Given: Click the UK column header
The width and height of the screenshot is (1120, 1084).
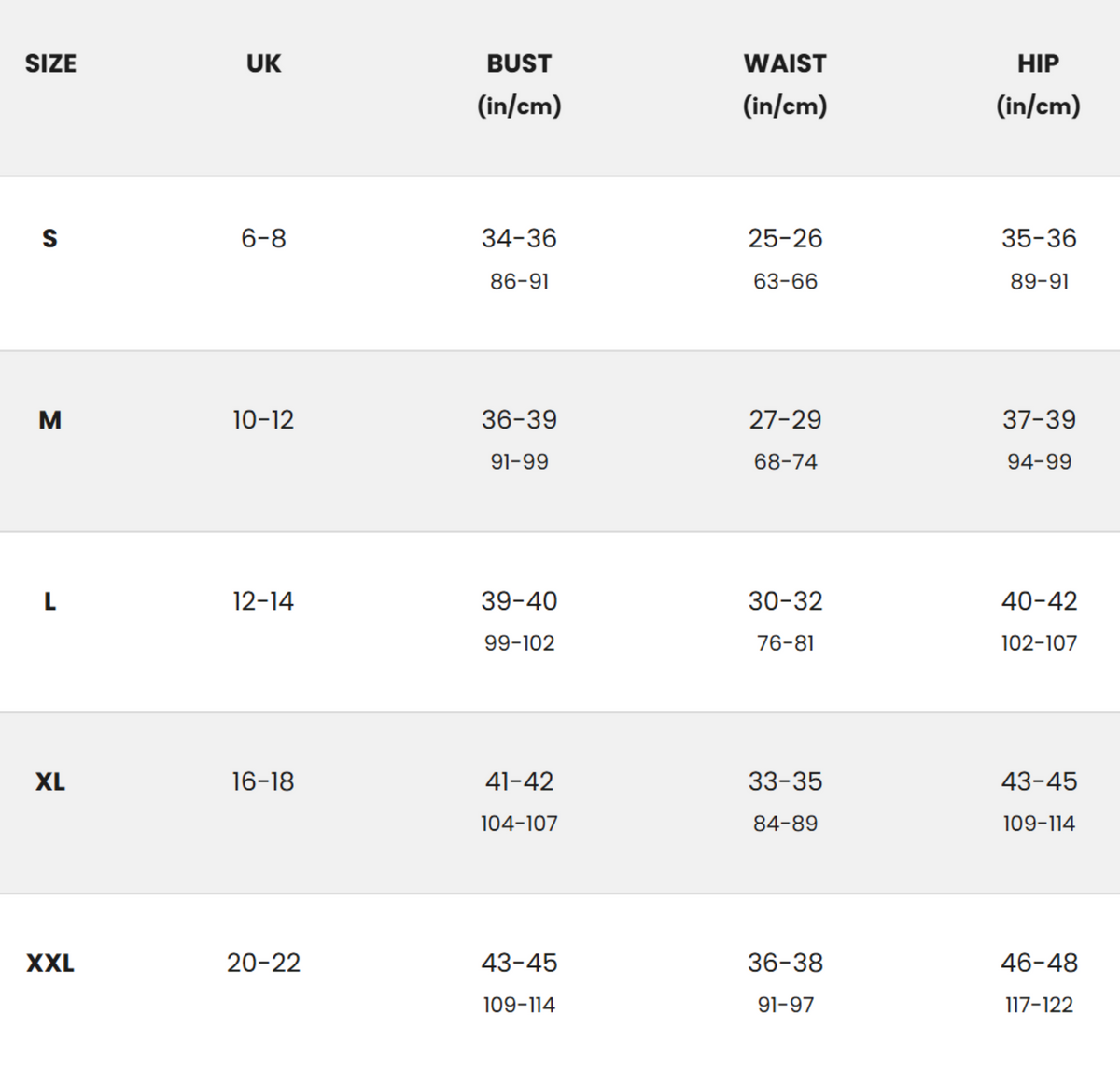Looking at the screenshot, I should pyautogui.click(x=263, y=63).
